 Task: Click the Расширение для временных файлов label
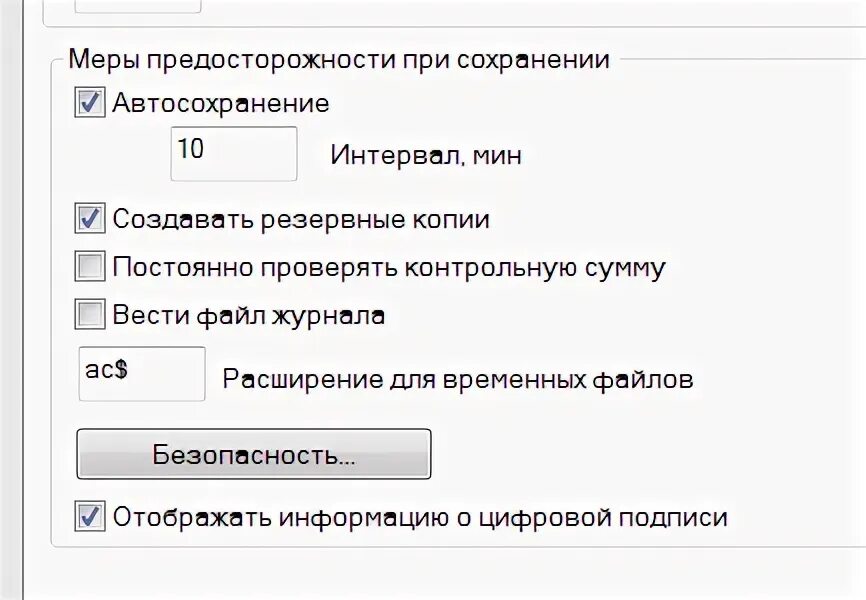(457, 380)
